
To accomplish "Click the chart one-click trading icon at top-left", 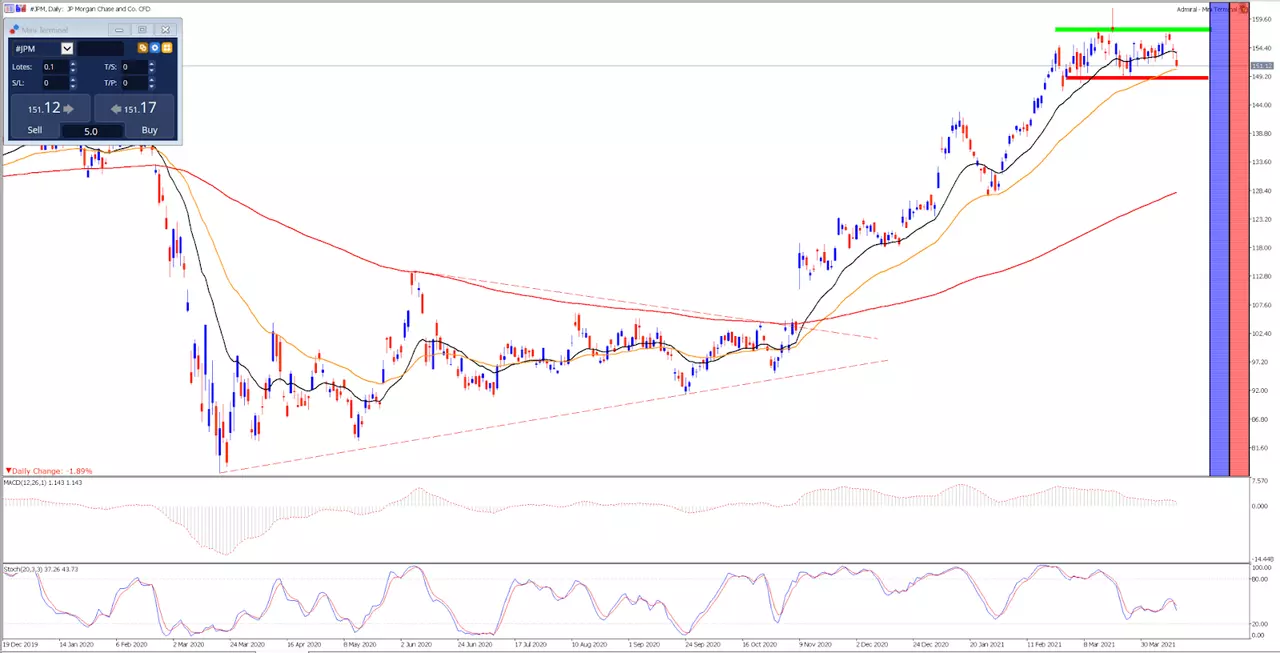I will (x=9, y=9).
